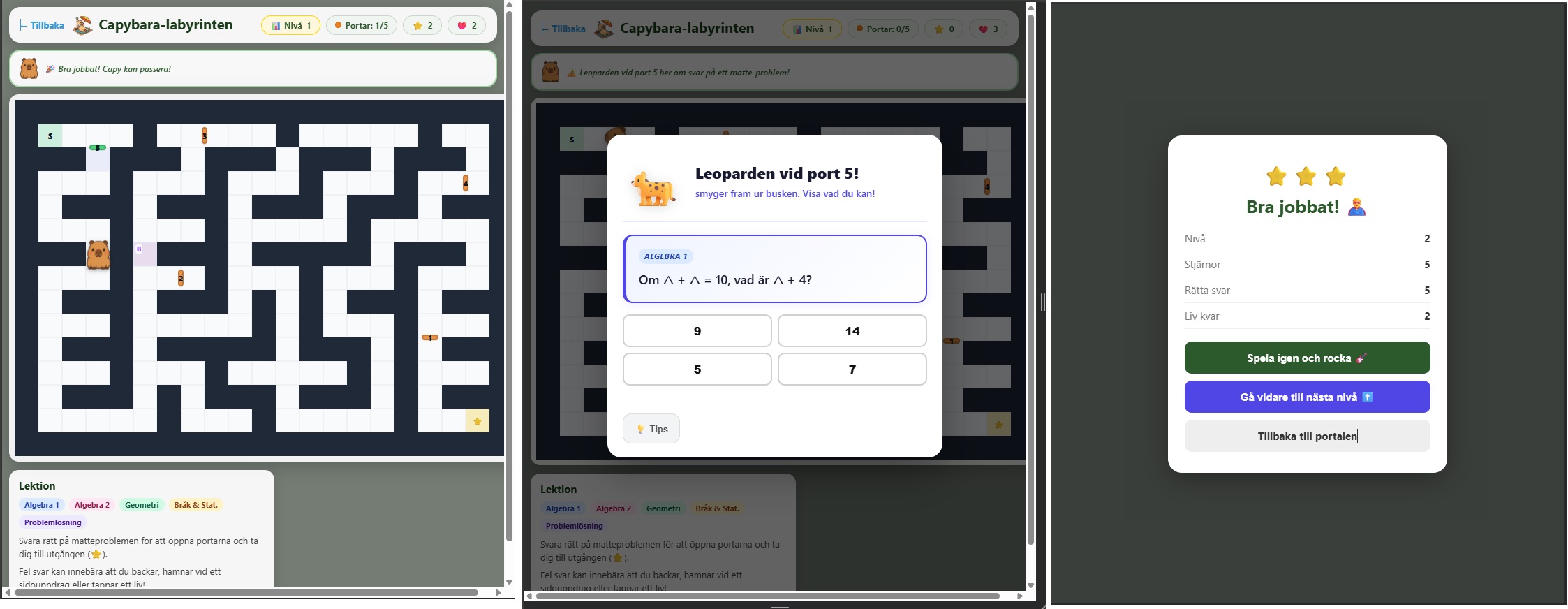This screenshot has width=1568, height=609.
Task: Click the capybara logo in the Portar 1/5 header
Action: [82, 25]
